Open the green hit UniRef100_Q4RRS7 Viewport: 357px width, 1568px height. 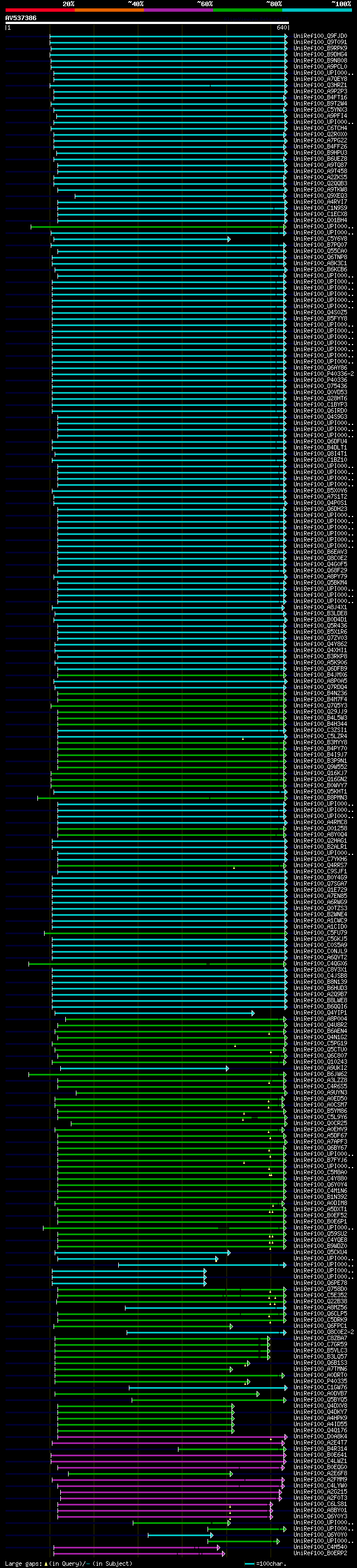pos(321,865)
